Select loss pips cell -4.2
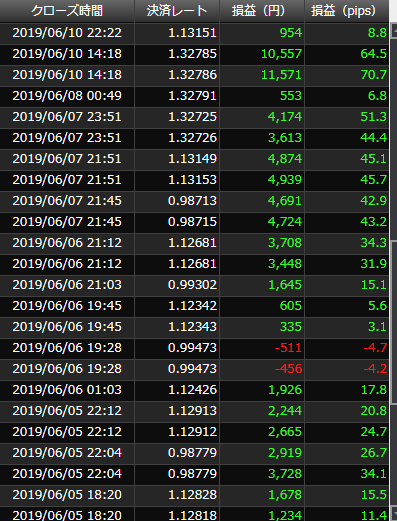 [347, 369]
